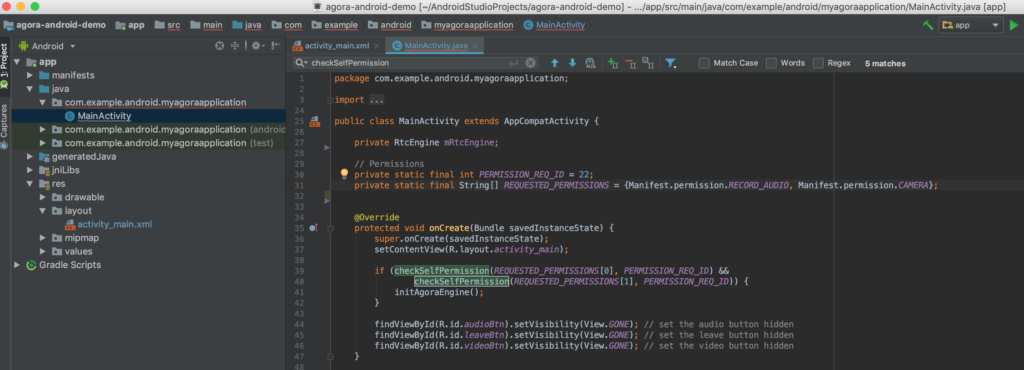Click the Find All in find window icon
1024x370 pixels.
(x=590, y=63)
